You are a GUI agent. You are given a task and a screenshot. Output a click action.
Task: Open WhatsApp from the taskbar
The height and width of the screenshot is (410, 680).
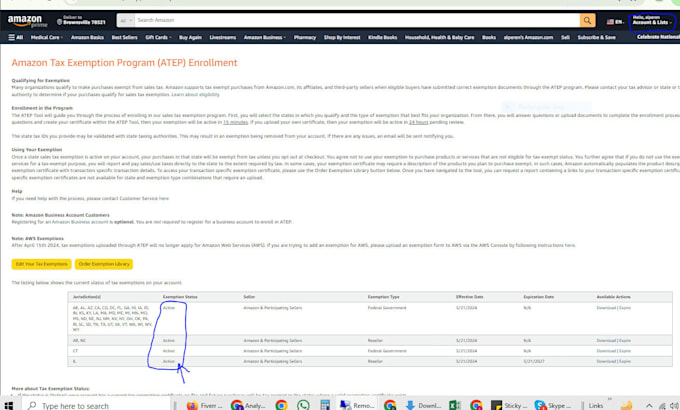303,406
